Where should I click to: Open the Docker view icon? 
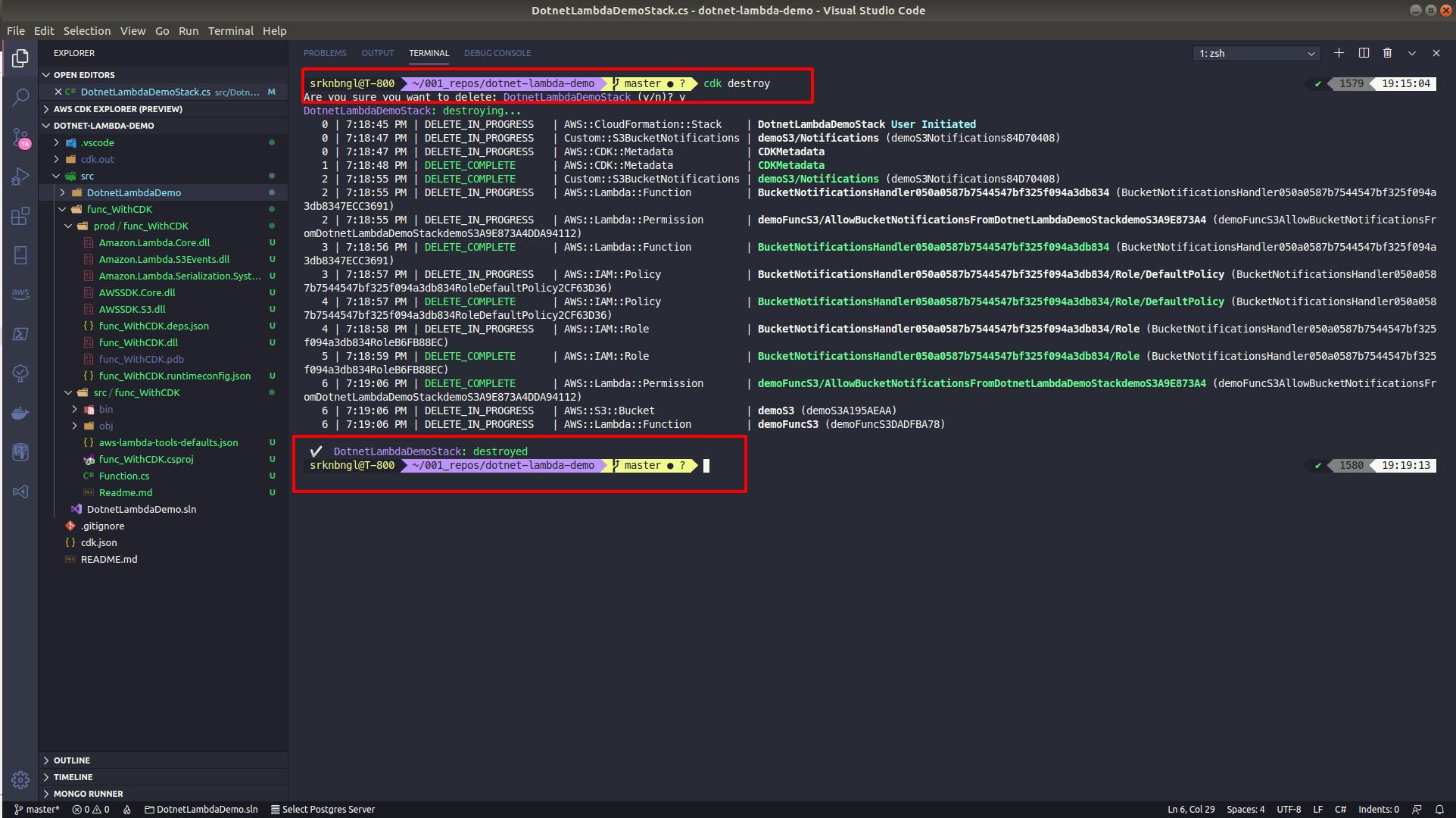[20, 413]
